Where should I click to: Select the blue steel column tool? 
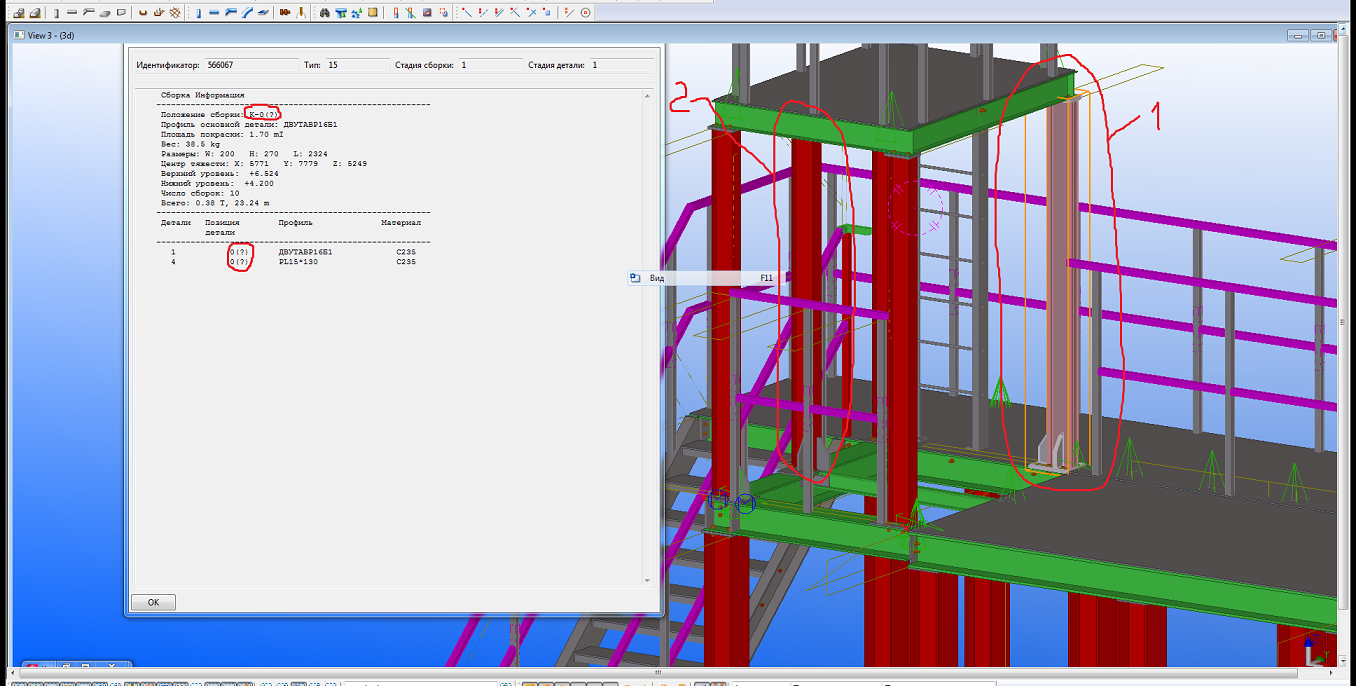pyautogui.click(x=197, y=13)
